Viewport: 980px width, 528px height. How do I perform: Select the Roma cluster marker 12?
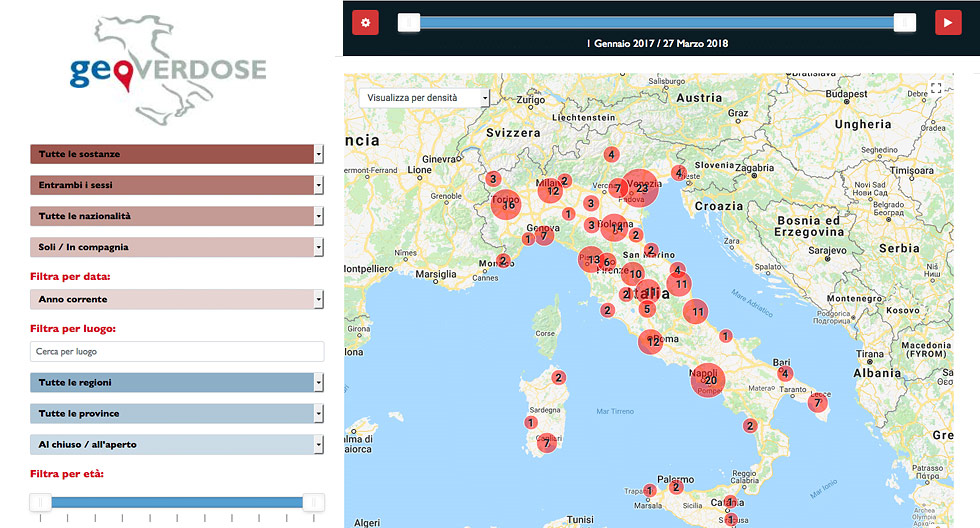[x=651, y=342]
